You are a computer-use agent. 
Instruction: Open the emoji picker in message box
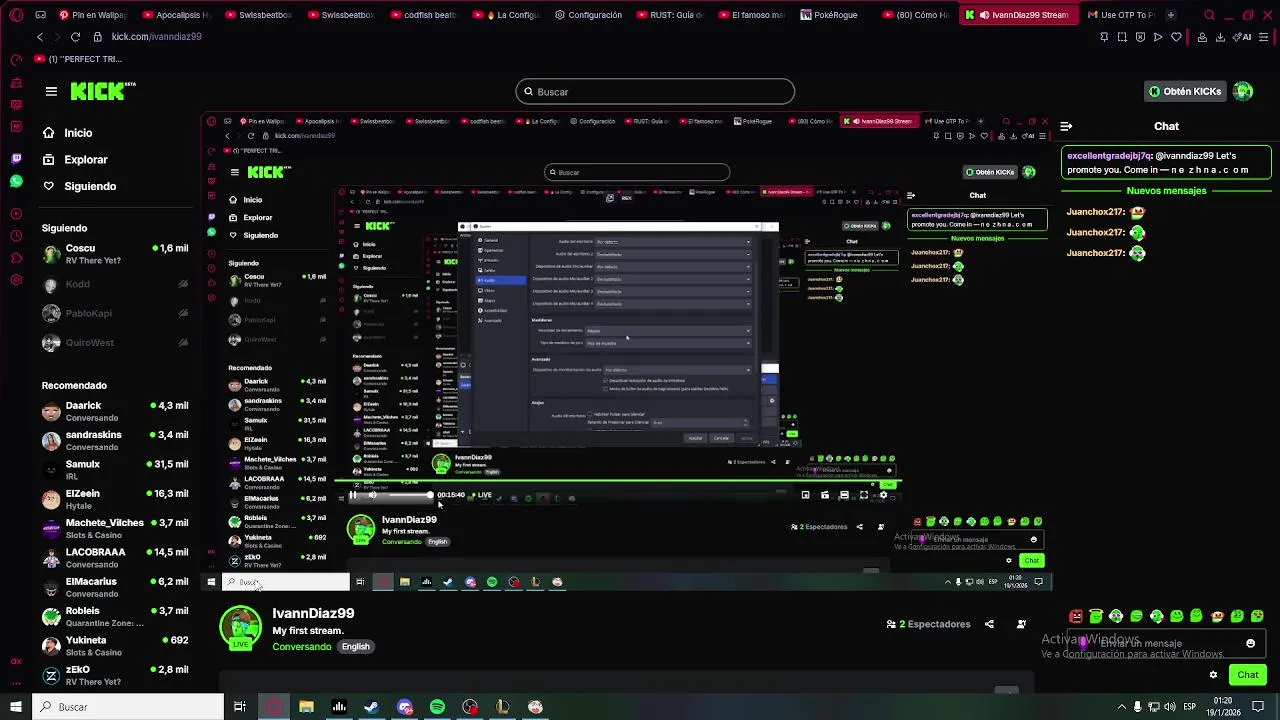click(1250, 643)
